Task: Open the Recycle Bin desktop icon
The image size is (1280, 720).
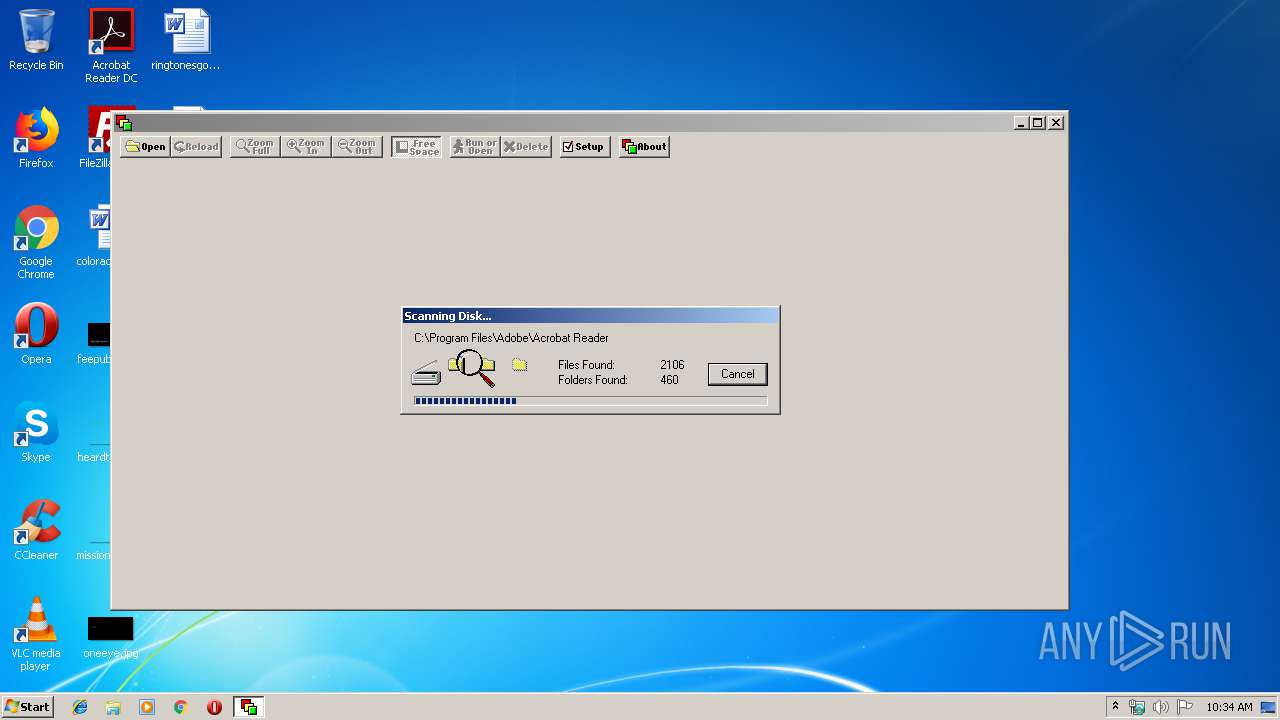Action: (36, 40)
